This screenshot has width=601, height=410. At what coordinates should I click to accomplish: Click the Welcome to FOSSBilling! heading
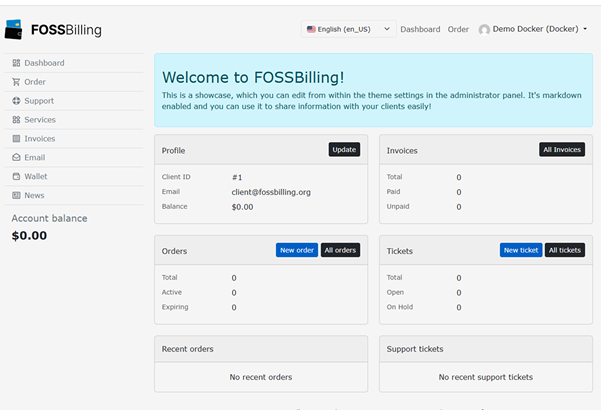(253, 77)
